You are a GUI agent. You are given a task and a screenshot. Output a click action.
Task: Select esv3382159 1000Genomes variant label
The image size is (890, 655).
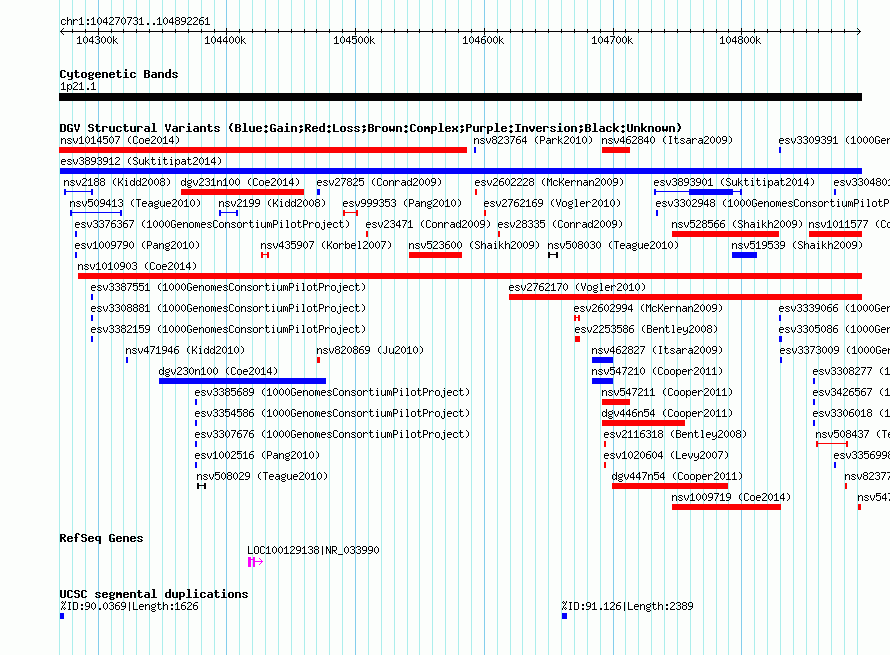pos(228,329)
